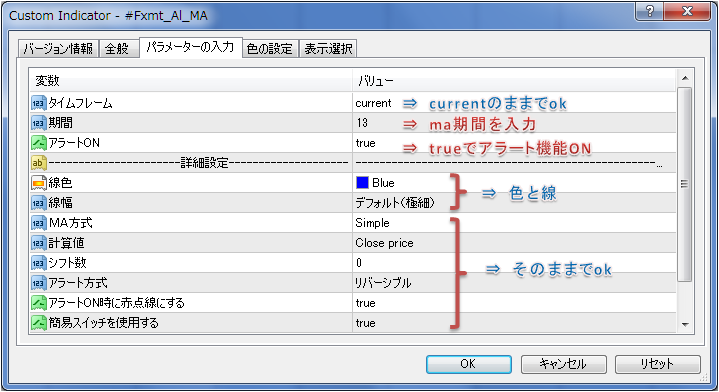
Task: Click the integer icon beside タイムフレーム
Action: [x=39, y=103]
